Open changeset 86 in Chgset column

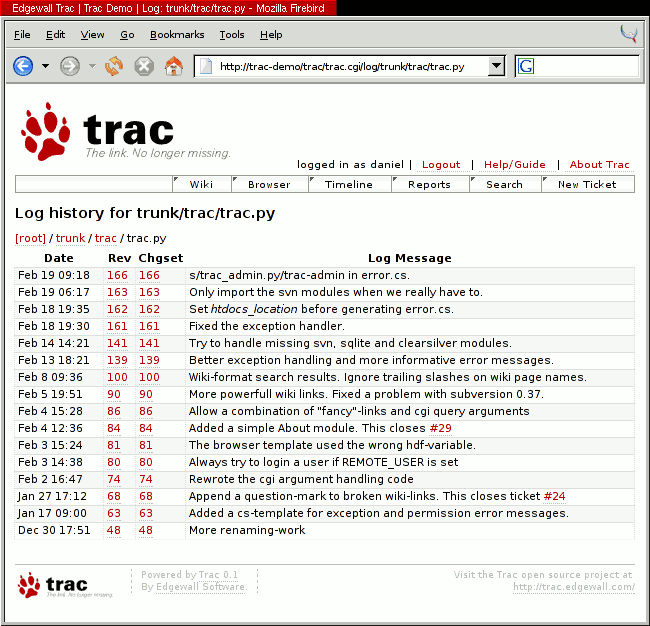tap(146, 411)
